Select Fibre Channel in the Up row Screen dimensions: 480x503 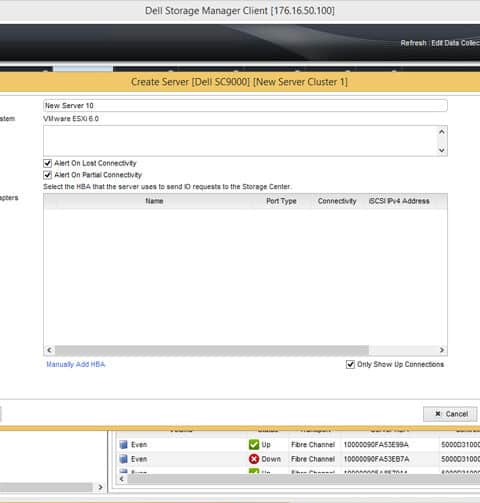pos(313,445)
